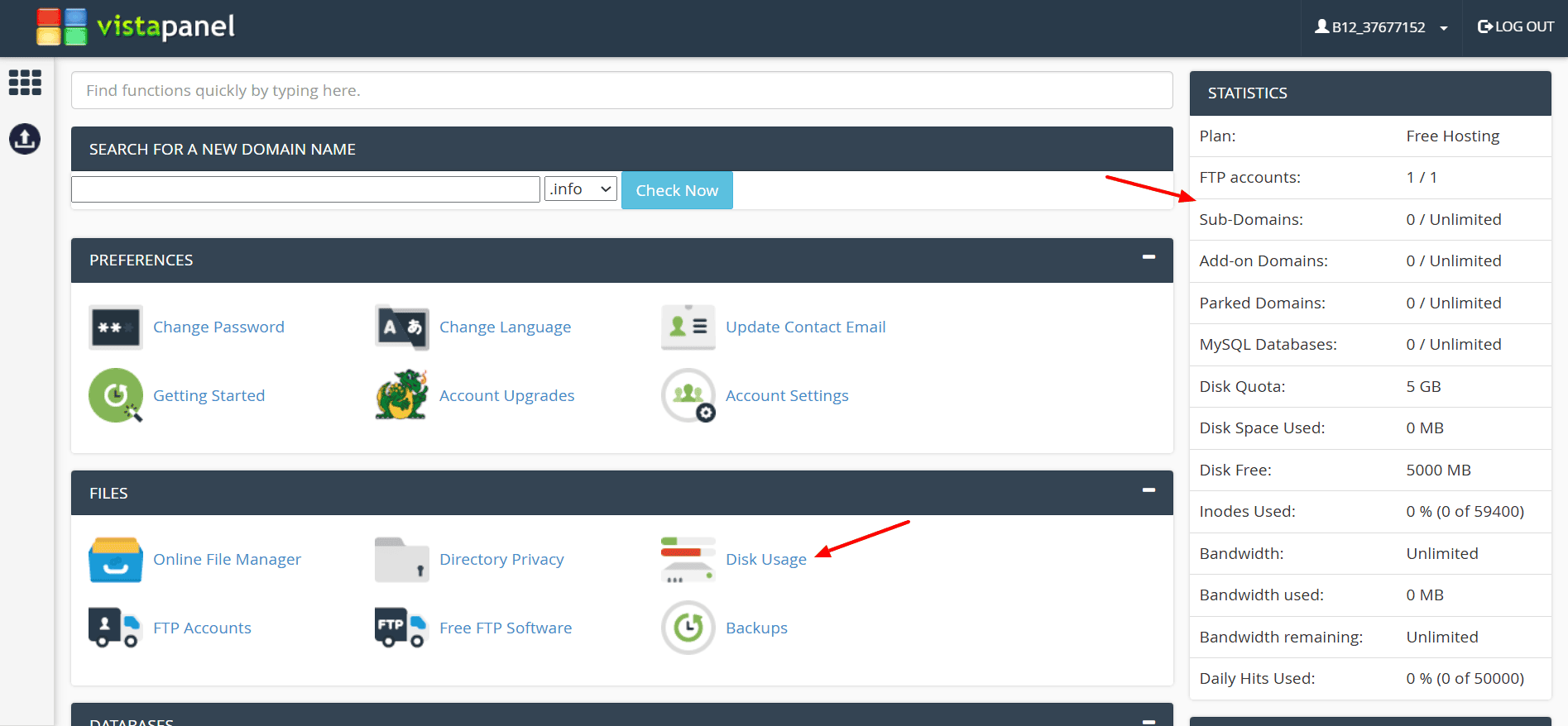1568x726 pixels.
Task: Click the Change Password icon
Action: [116, 327]
